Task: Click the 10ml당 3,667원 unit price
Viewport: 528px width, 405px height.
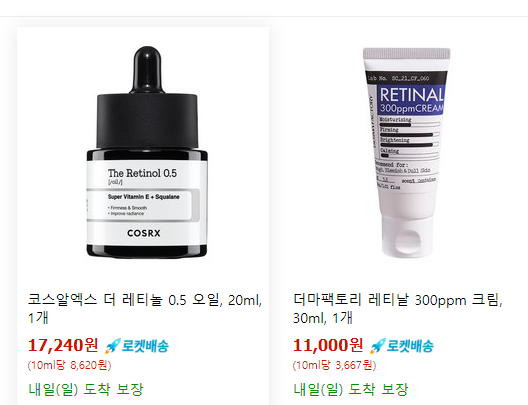Action: tap(334, 365)
